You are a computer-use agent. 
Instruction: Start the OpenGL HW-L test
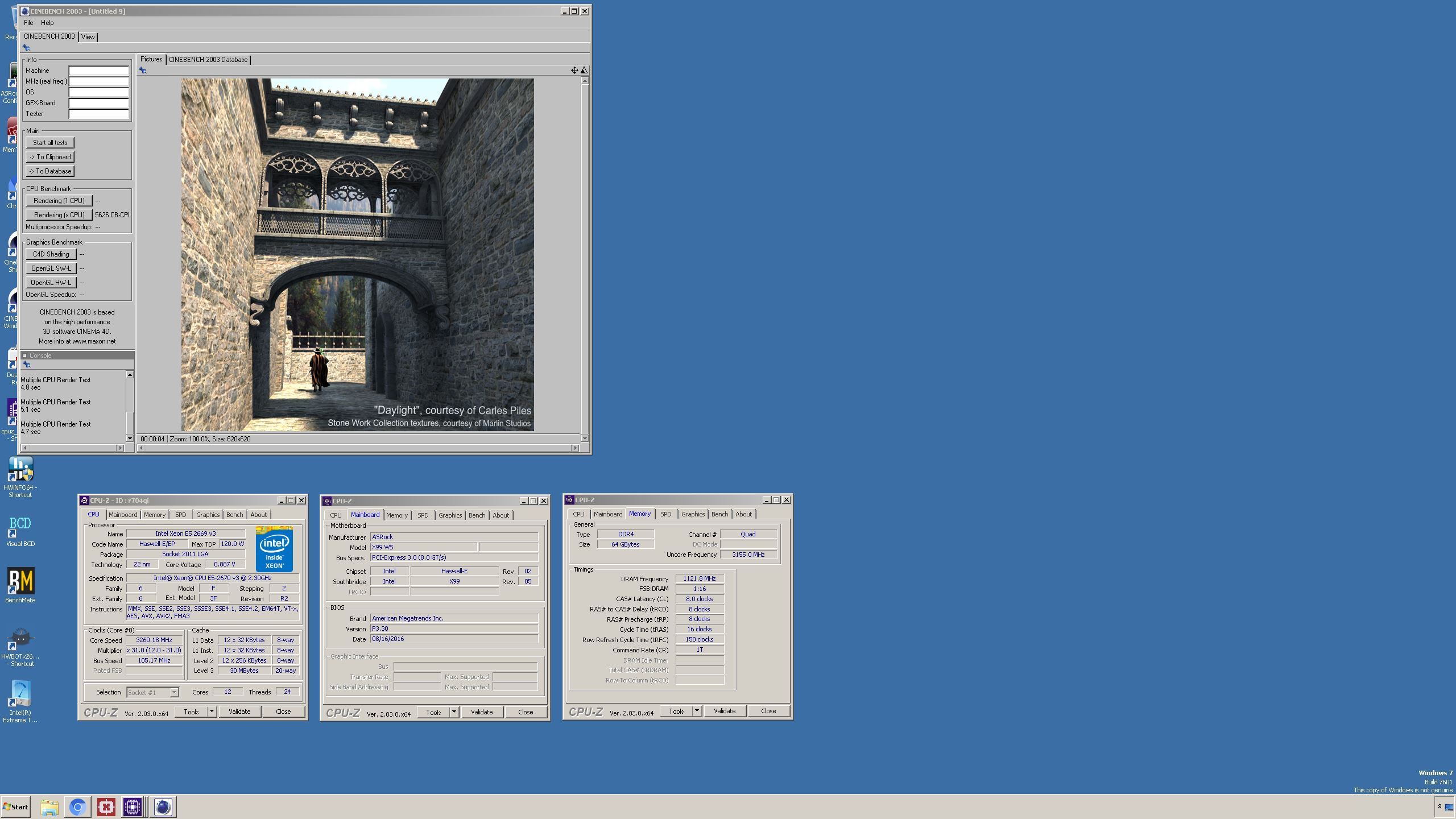pos(51,283)
